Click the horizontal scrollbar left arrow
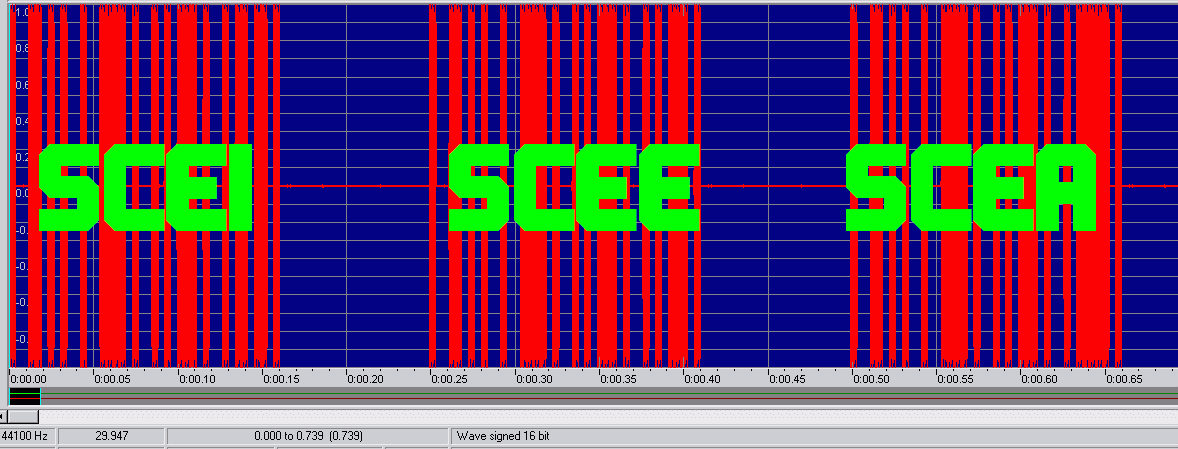The height and width of the screenshot is (449, 1178). pyautogui.click(x=2, y=415)
